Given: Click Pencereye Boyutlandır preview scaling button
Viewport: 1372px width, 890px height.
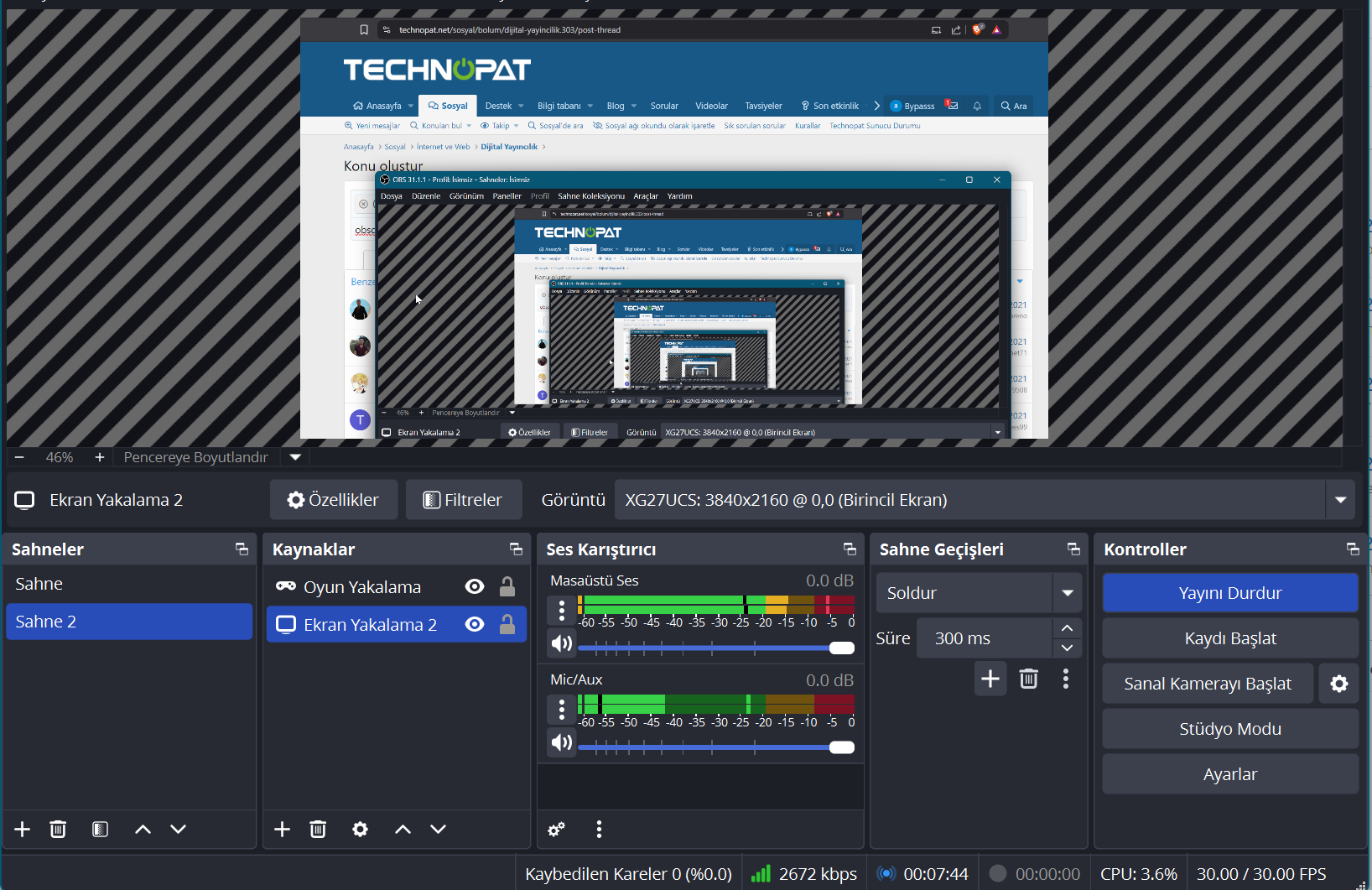Looking at the screenshot, I should 196,457.
